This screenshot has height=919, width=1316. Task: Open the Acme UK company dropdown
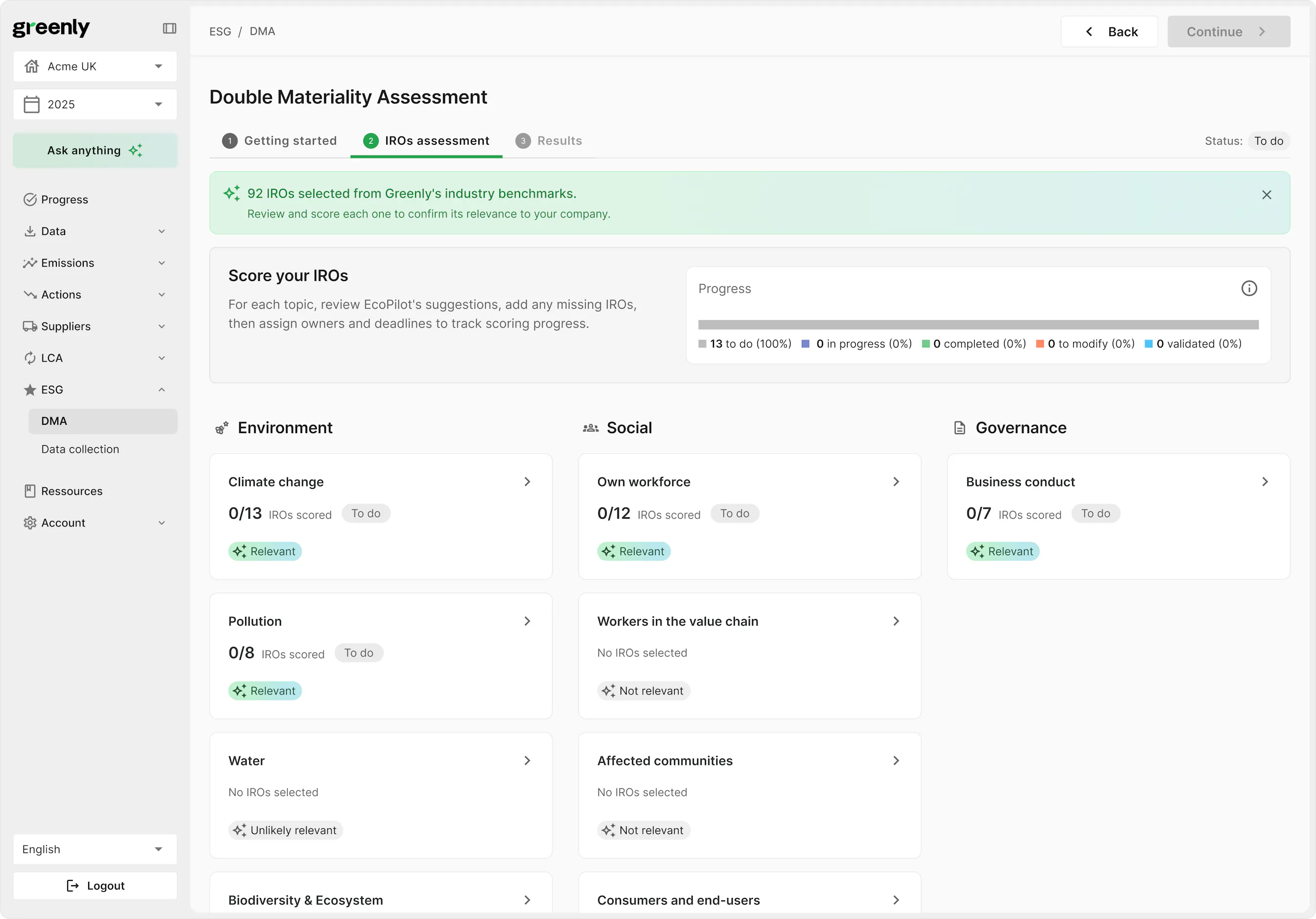[95, 67]
